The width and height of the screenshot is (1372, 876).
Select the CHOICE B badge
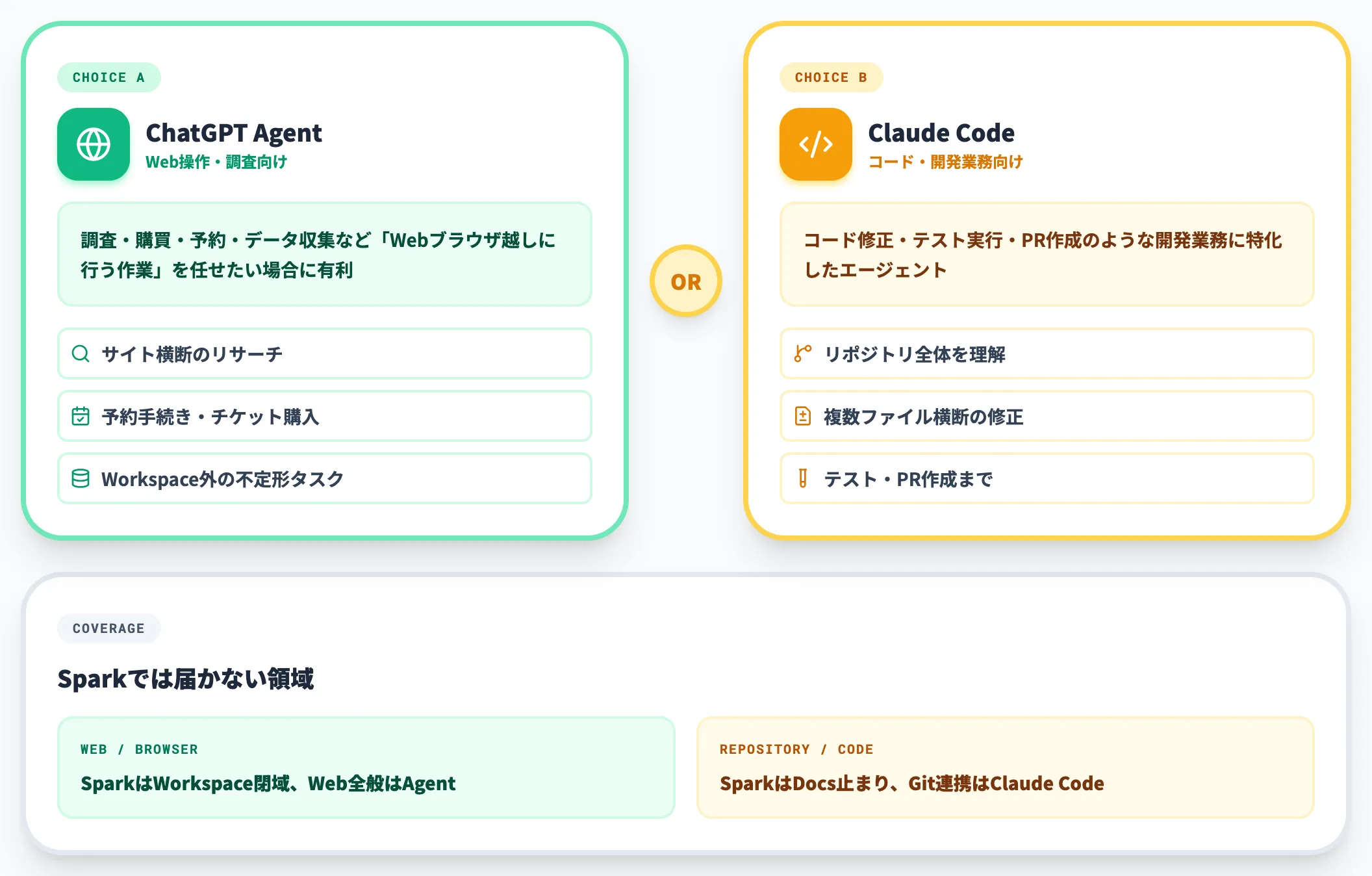[832, 77]
